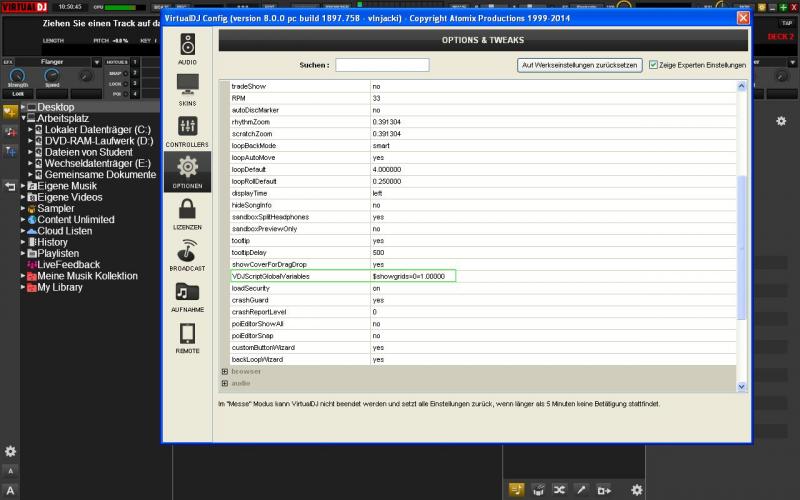Select the Optionen gear section
The height and width of the screenshot is (500, 800).
[187, 172]
